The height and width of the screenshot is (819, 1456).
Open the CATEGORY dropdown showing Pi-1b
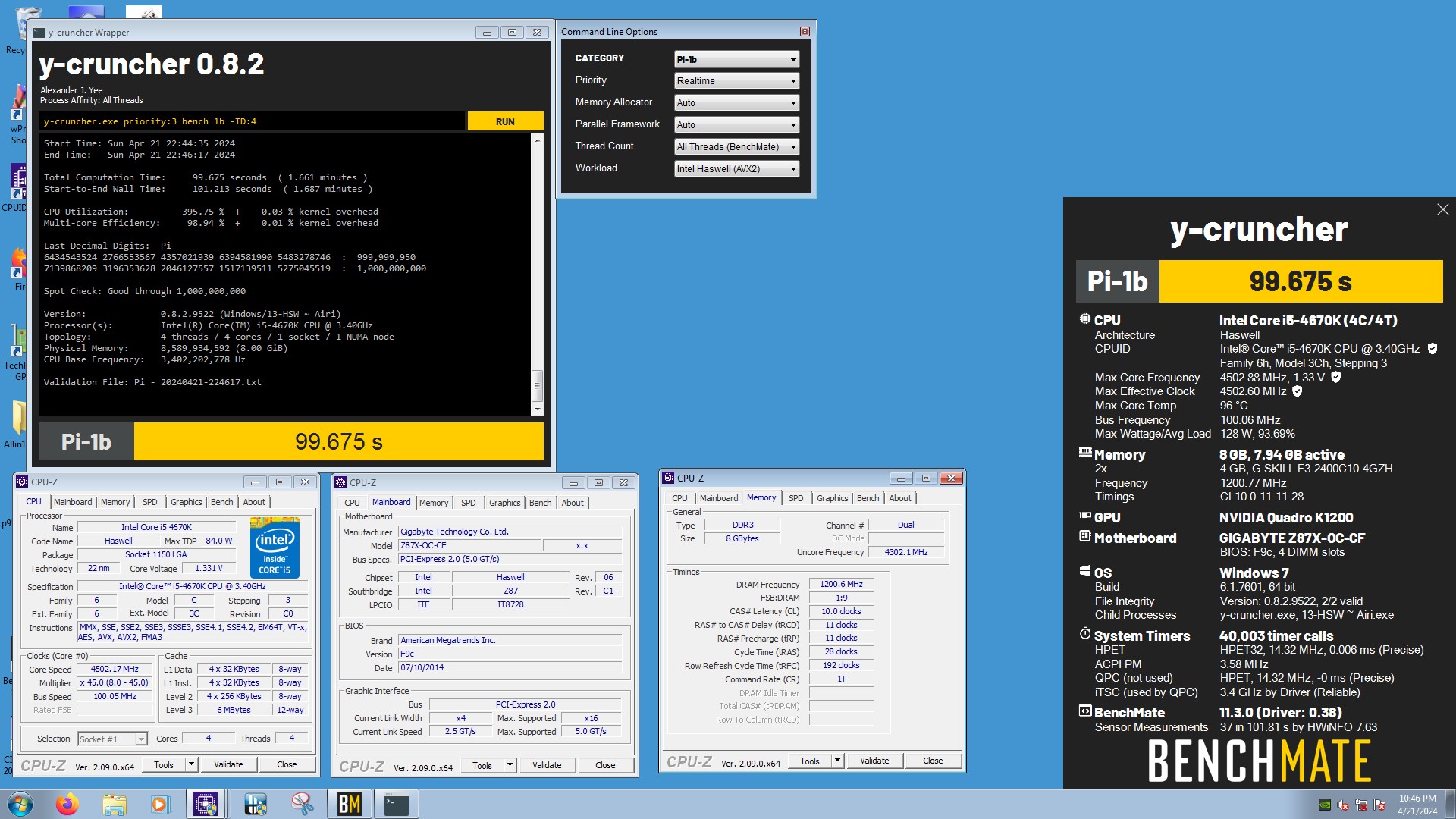pos(737,59)
